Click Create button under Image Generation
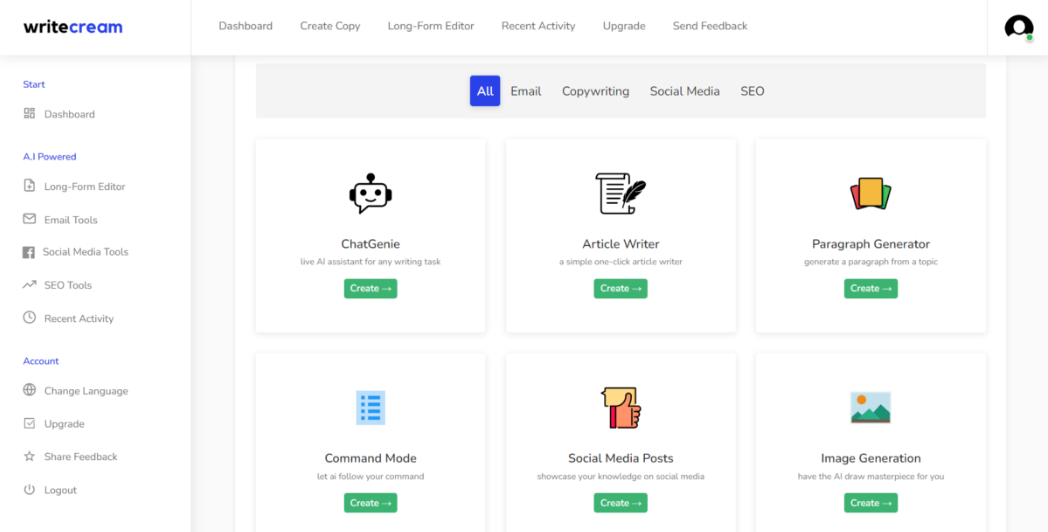This screenshot has height=532, width=1048. (x=870, y=503)
